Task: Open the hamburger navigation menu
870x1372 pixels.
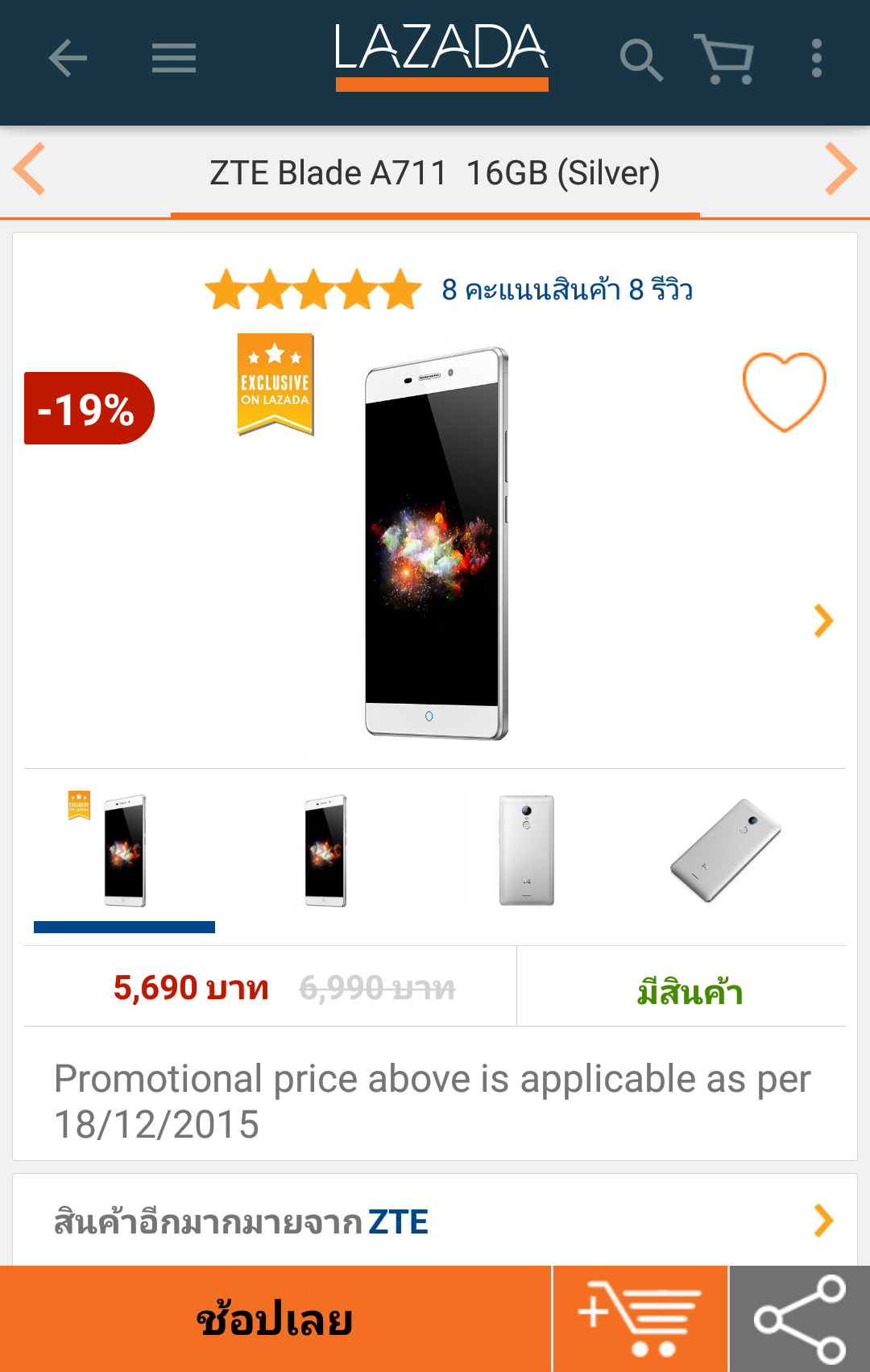Action: click(174, 59)
